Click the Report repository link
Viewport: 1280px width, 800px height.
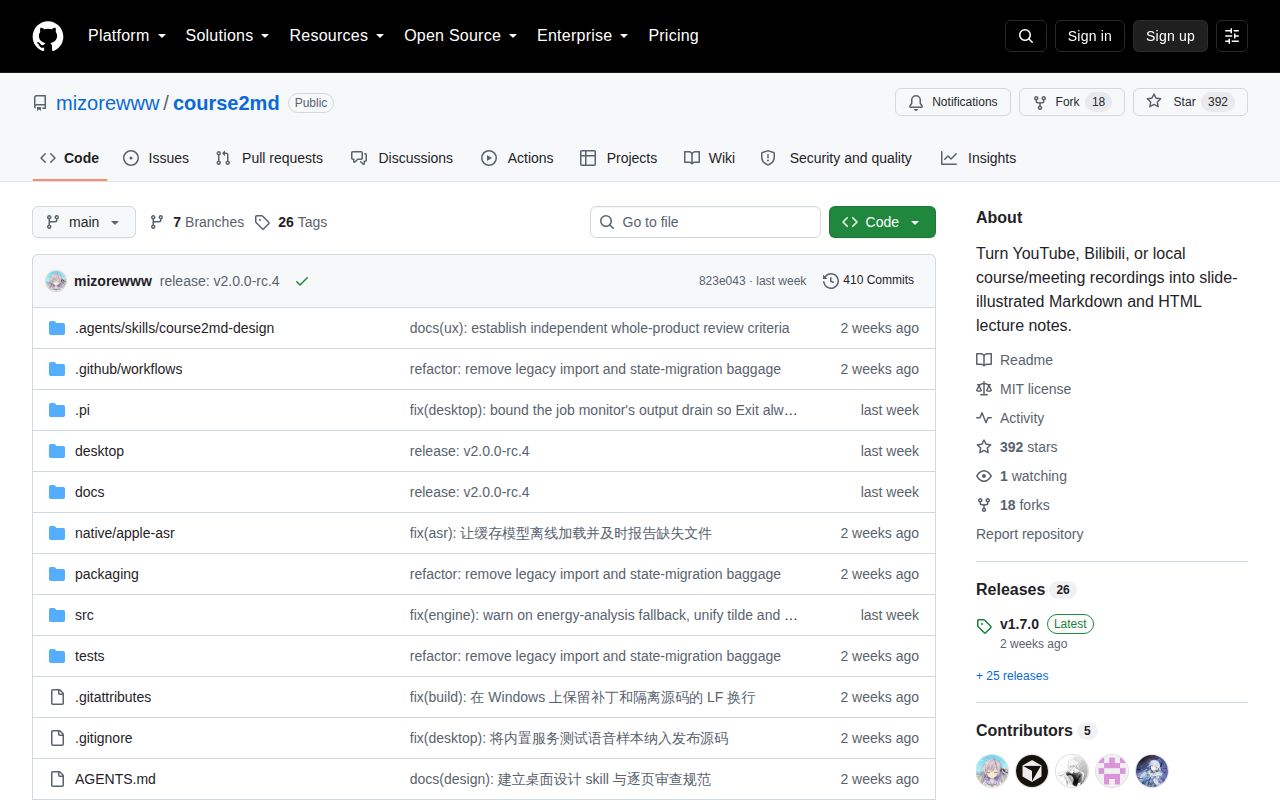1030,534
